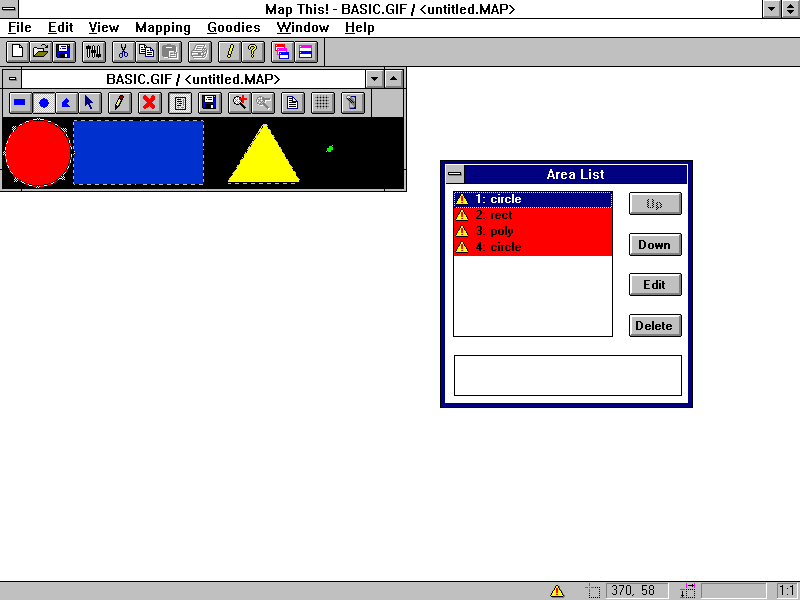Image resolution: width=800 pixels, height=600 pixels.
Task: Open the Area List control menu box
Action: [x=454, y=174]
